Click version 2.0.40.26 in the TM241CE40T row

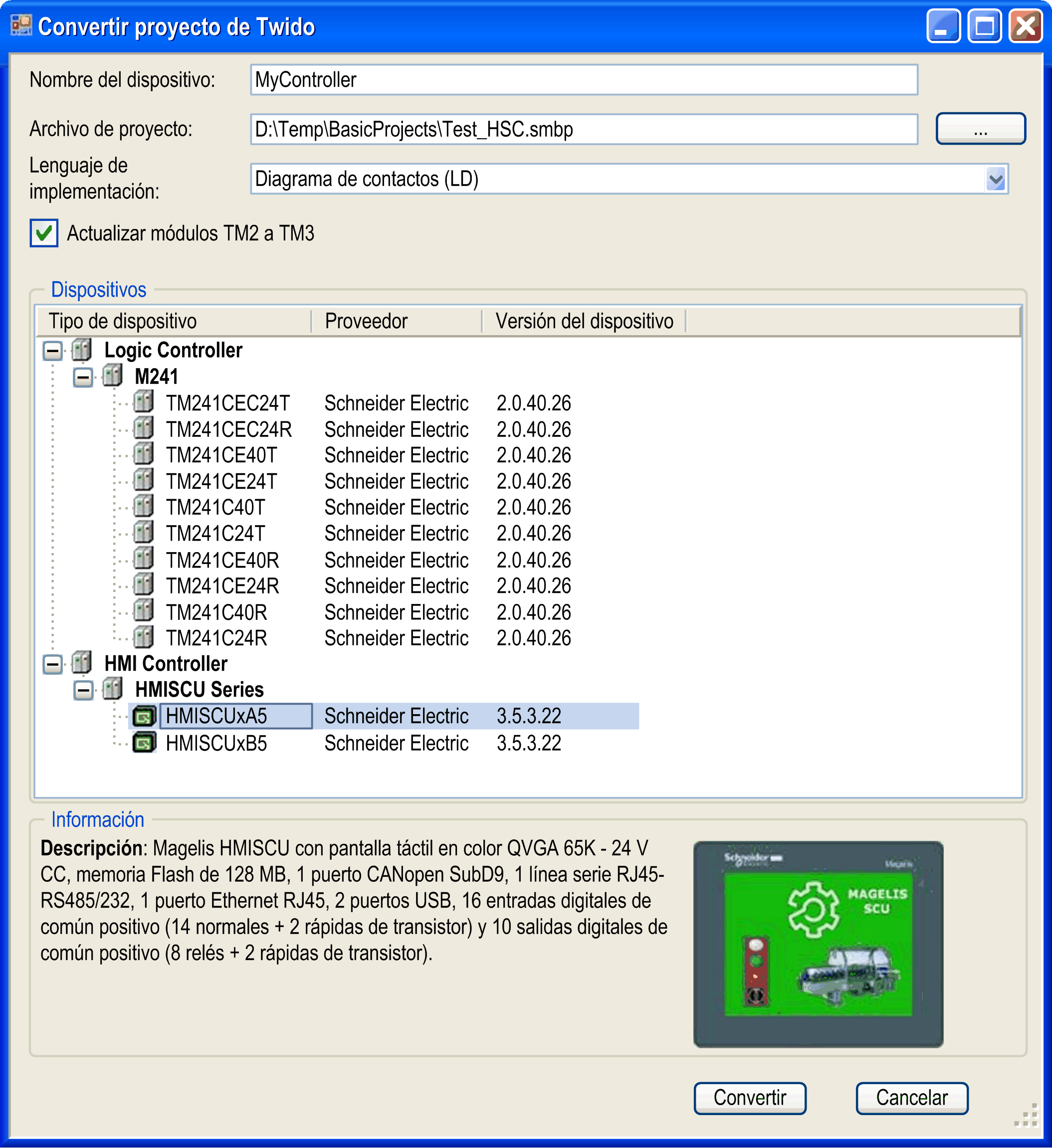[x=534, y=455]
